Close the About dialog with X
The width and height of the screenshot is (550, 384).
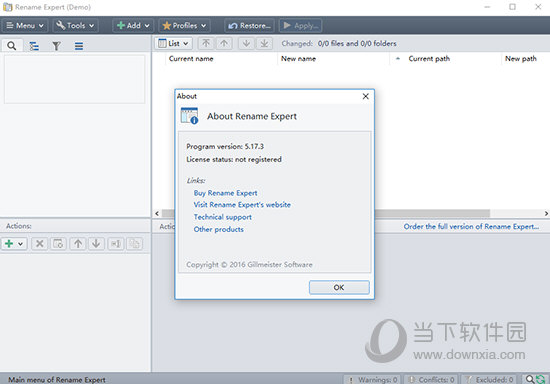365,96
